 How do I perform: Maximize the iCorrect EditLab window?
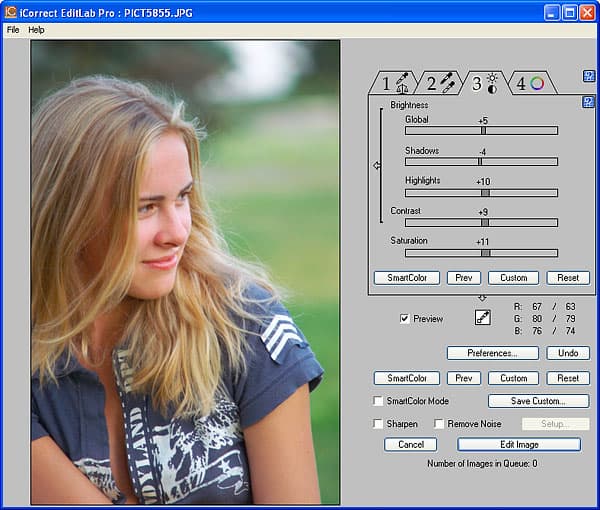point(569,13)
